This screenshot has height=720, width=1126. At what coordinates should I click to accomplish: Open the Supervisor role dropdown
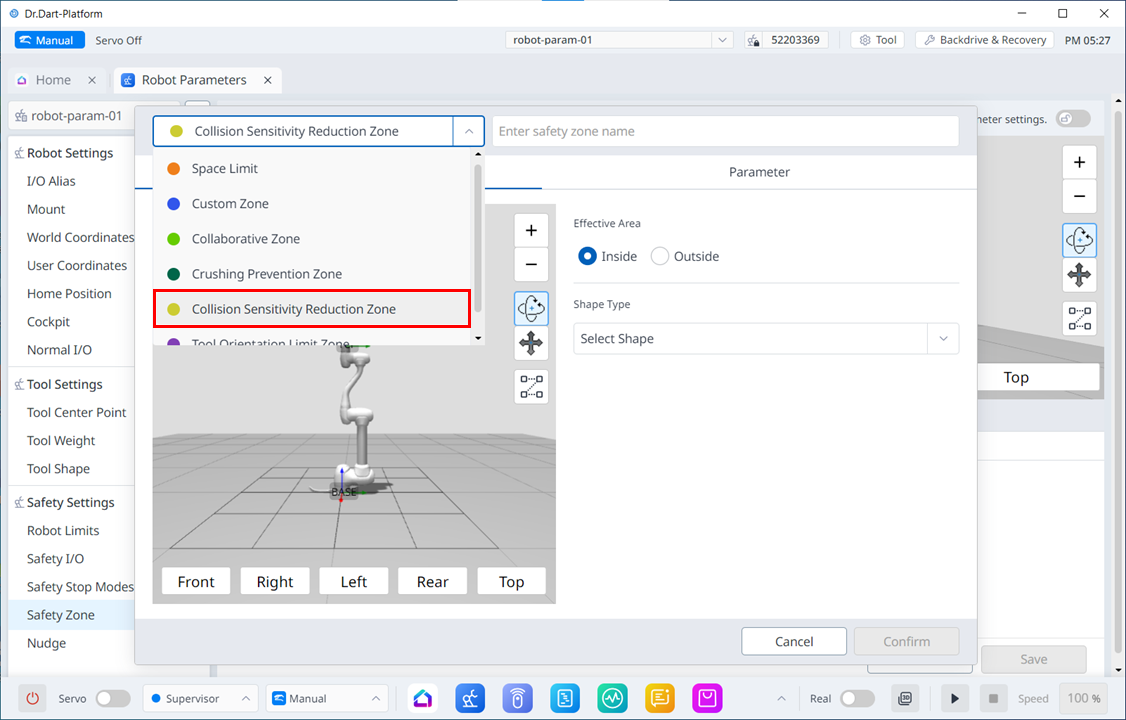tap(200, 698)
